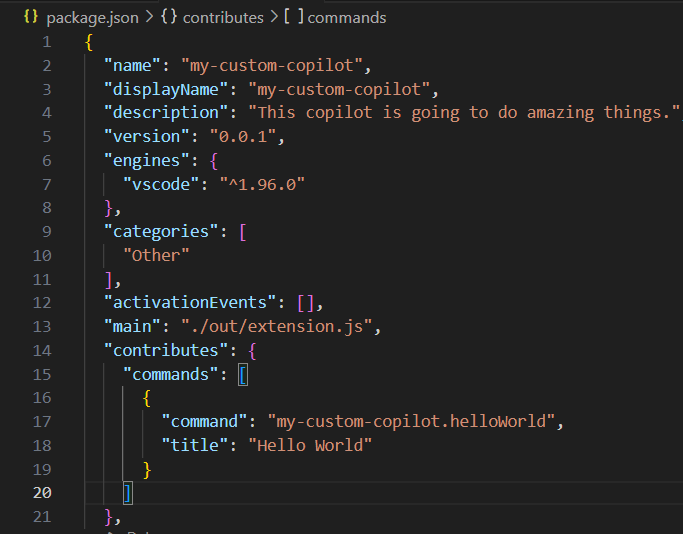Click the description string about amazing things
The width and height of the screenshot is (683, 534).
[x=464, y=112]
